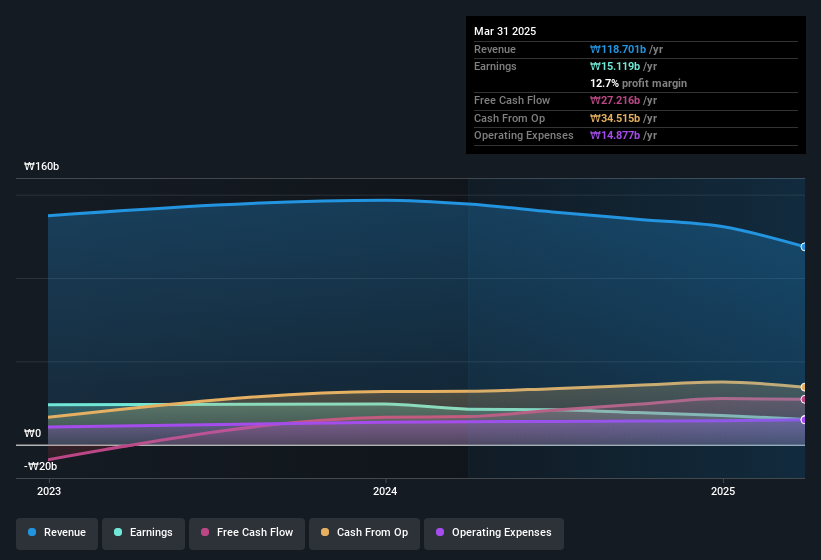This screenshot has height=560, width=821.
Task: Click the Operating Expenses tooltip label
Action: pos(524,136)
